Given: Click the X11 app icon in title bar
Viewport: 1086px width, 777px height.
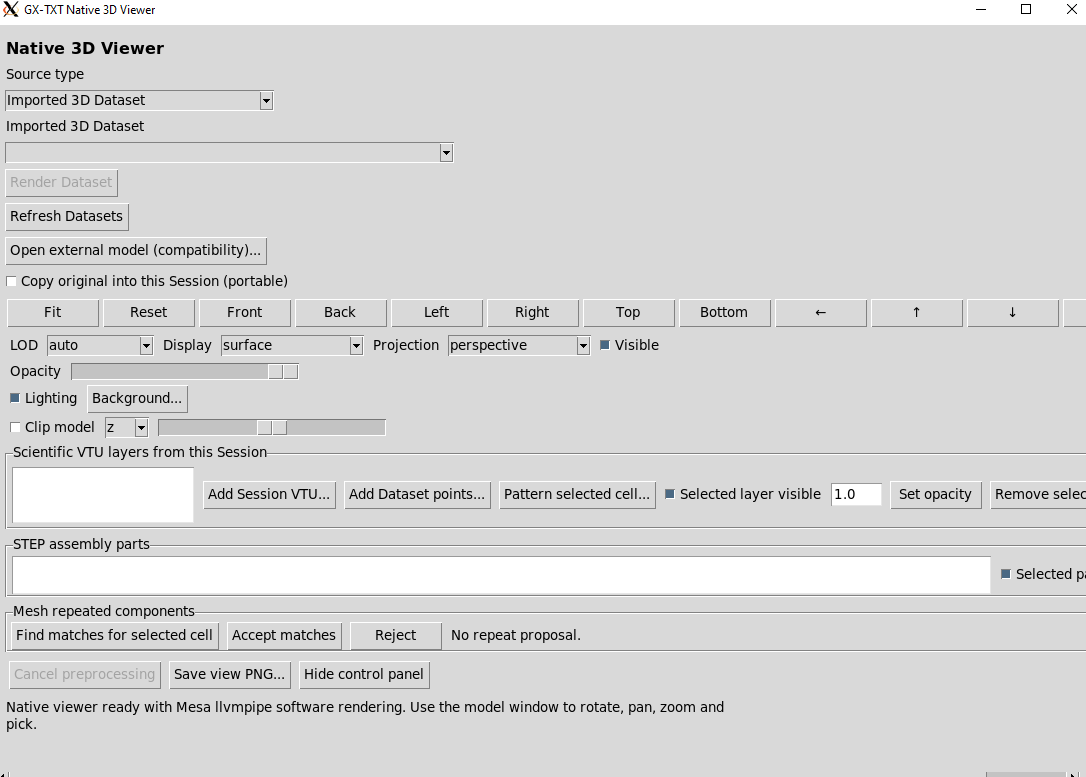Looking at the screenshot, I should (x=10, y=10).
